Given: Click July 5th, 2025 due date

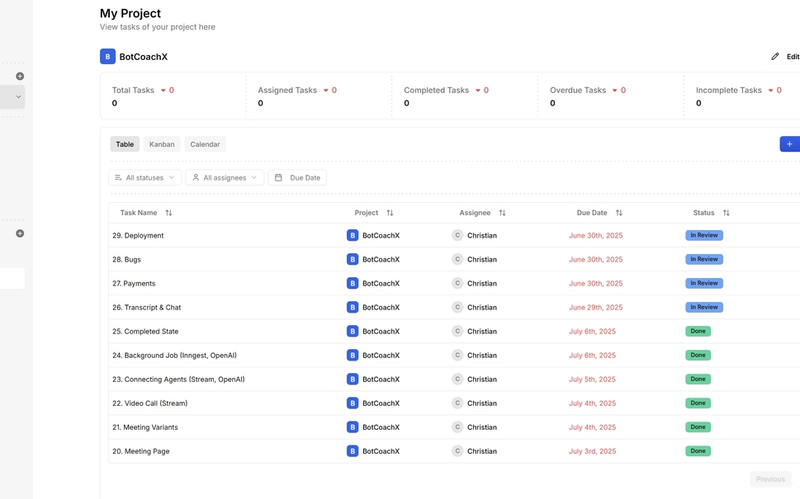Looking at the screenshot, I should [592, 380].
